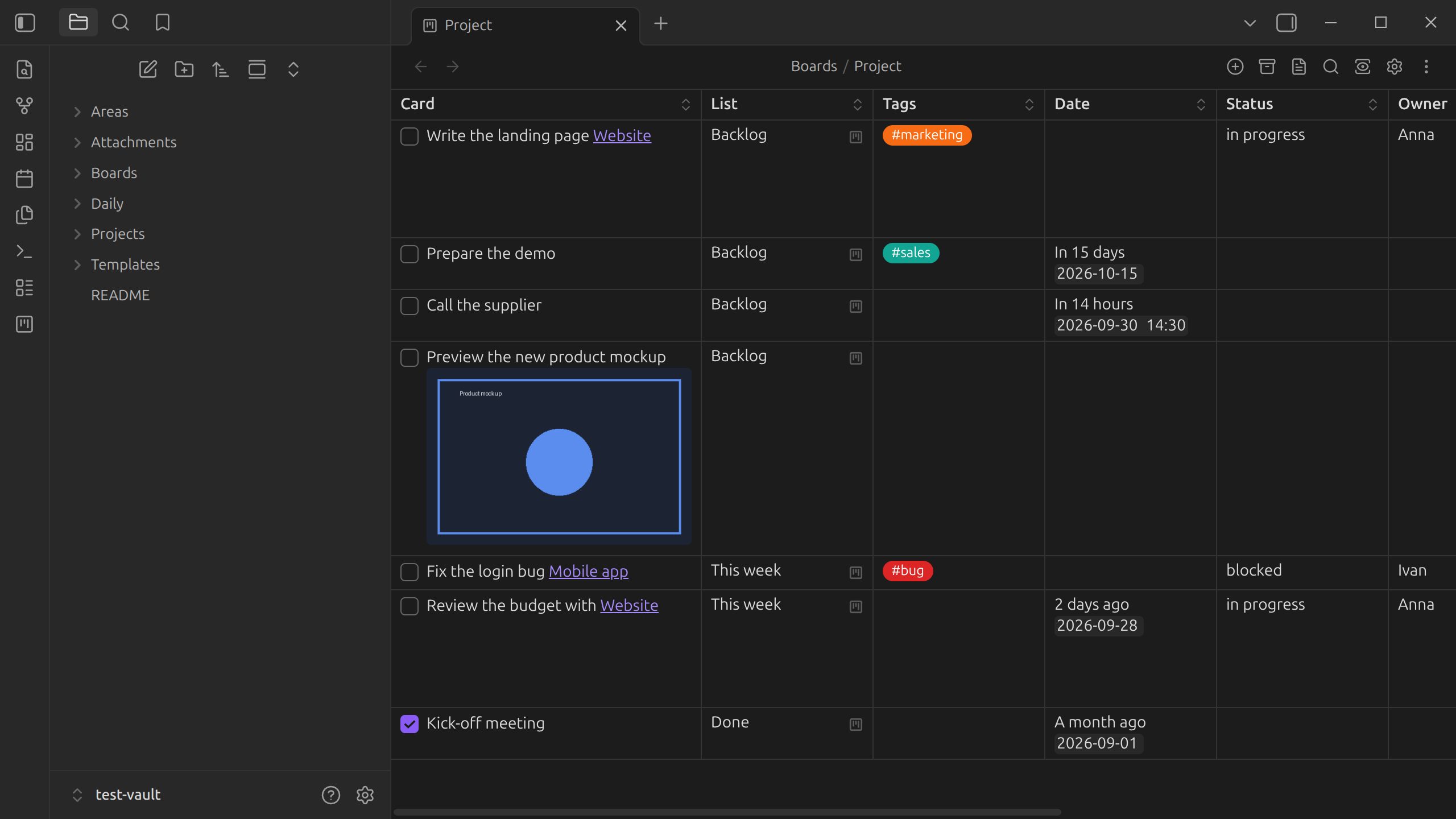Expand the Projects folder
This screenshot has width=1456, height=819.
point(78,234)
